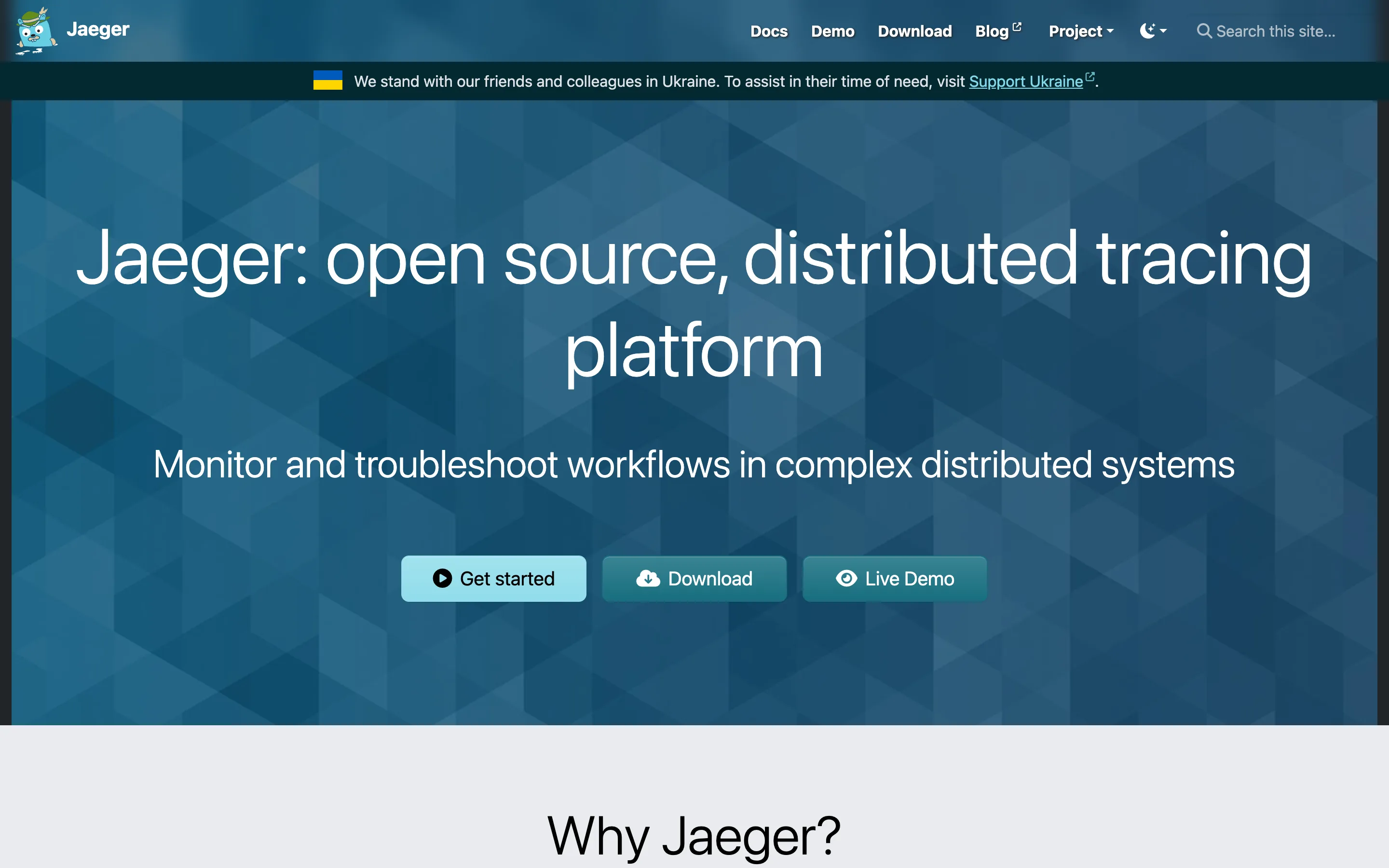Click the cloud download icon
Screen dimensions: 1389x868
[648, 579]
